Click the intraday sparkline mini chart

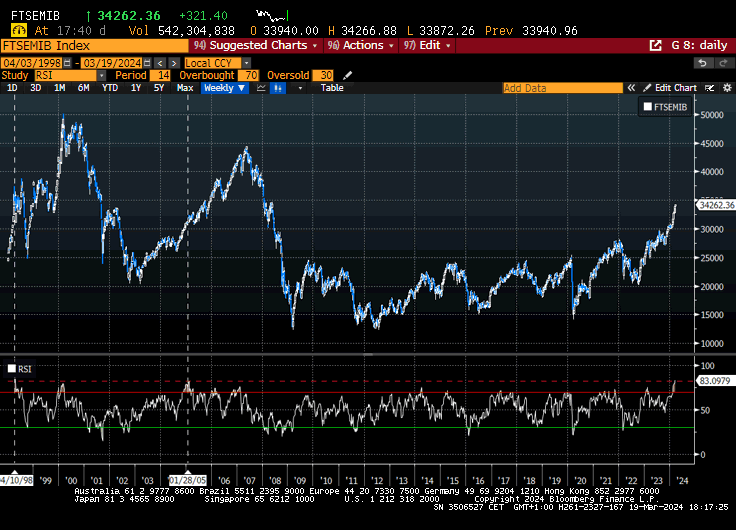click(x=272, y=16)
